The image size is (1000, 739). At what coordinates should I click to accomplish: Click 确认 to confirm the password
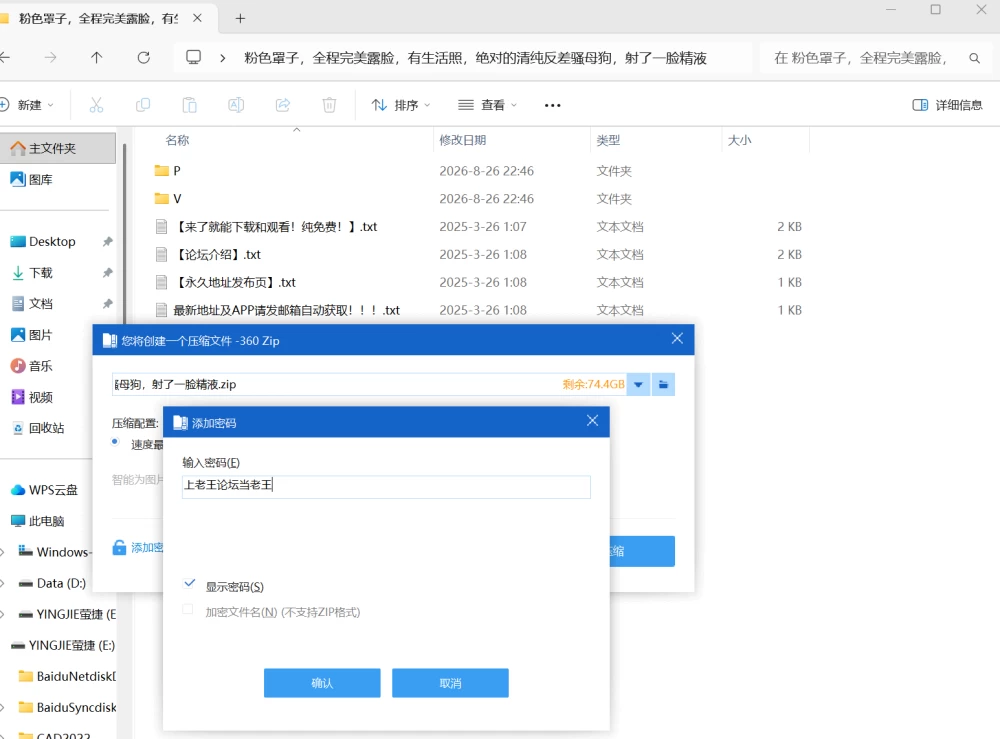322,683
